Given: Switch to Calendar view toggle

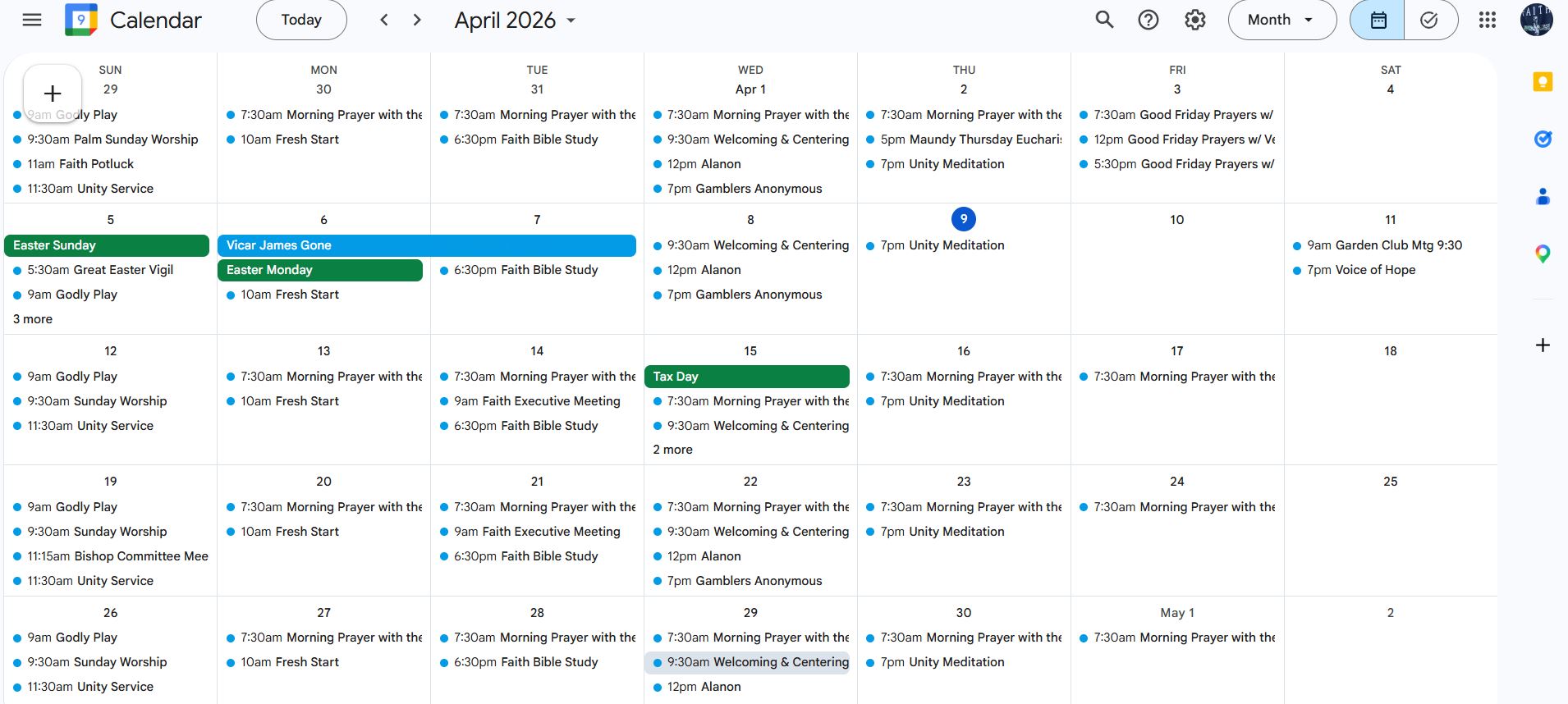Looking at the screenshot, I should (x=1378, y=20).
